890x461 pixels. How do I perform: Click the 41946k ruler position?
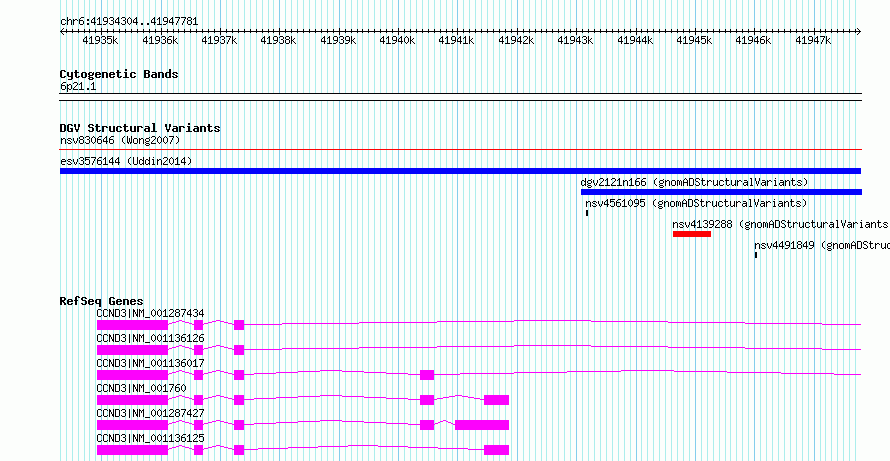(x=754, y=40)
